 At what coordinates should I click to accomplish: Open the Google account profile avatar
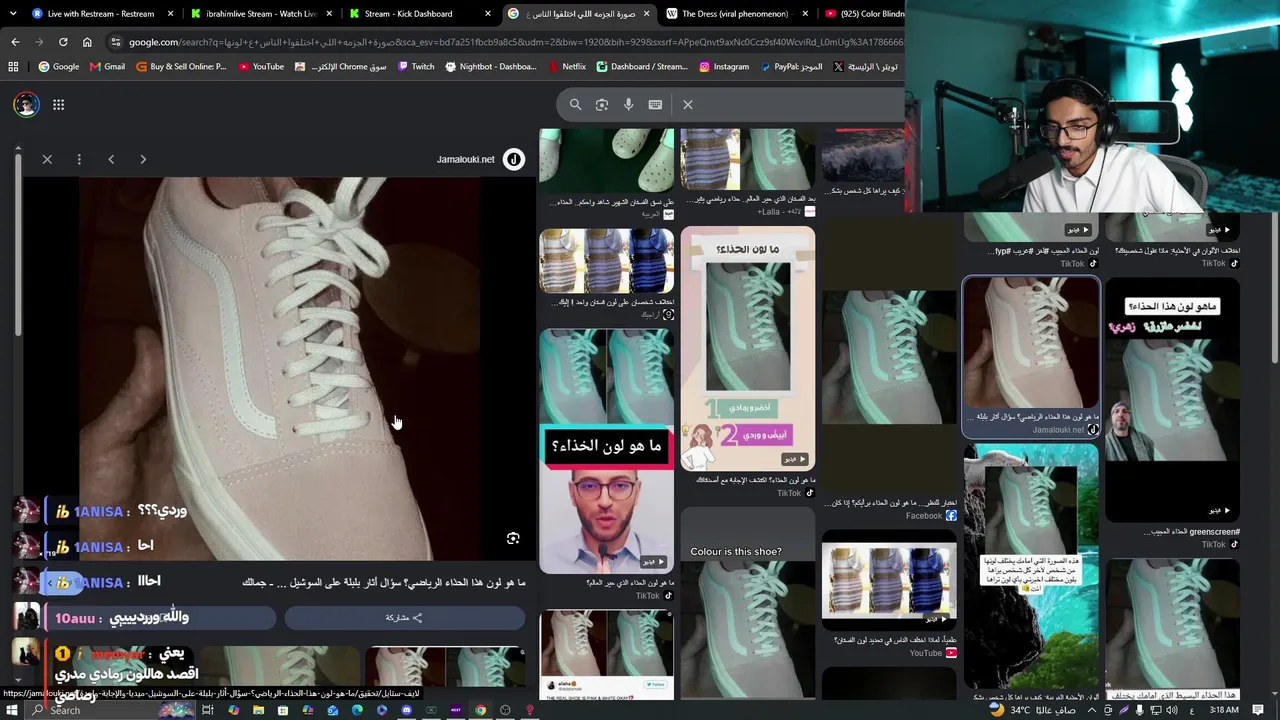(x=26, y=104)
